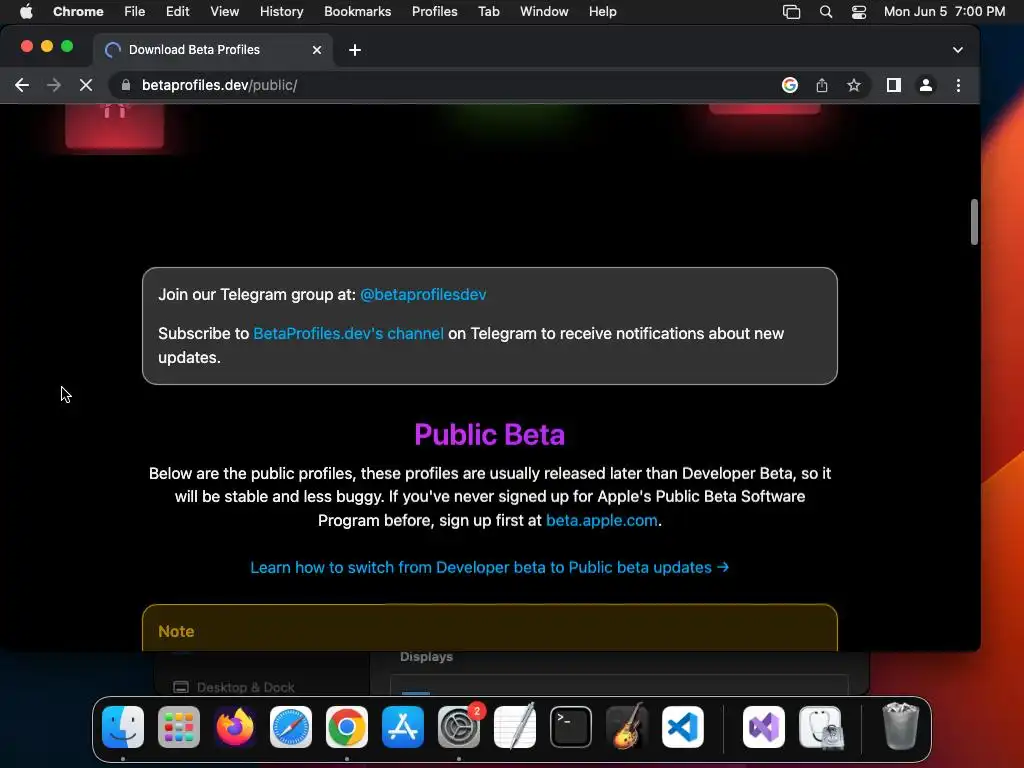The image size is (1024, 768).
Task: Share this page from address bar
Action: tap(822, 85)
